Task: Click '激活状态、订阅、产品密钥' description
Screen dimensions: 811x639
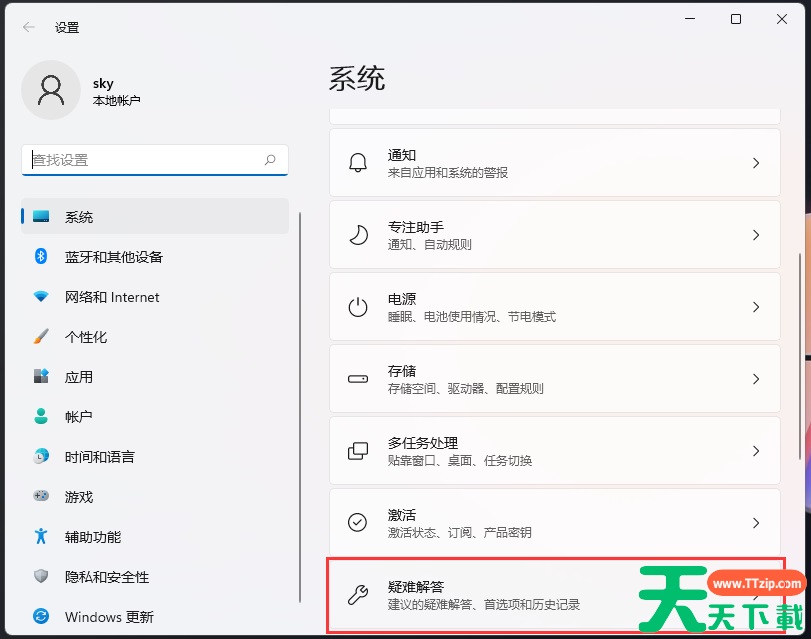Action: tap(459, 532)
